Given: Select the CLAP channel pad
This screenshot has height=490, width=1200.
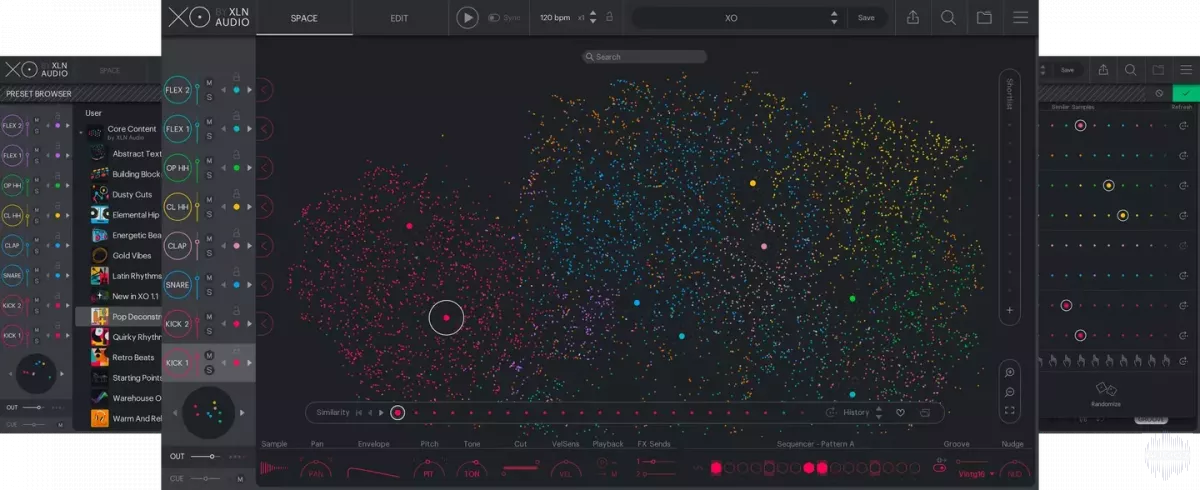Looking at the screenshot, I should pos(178,246).
